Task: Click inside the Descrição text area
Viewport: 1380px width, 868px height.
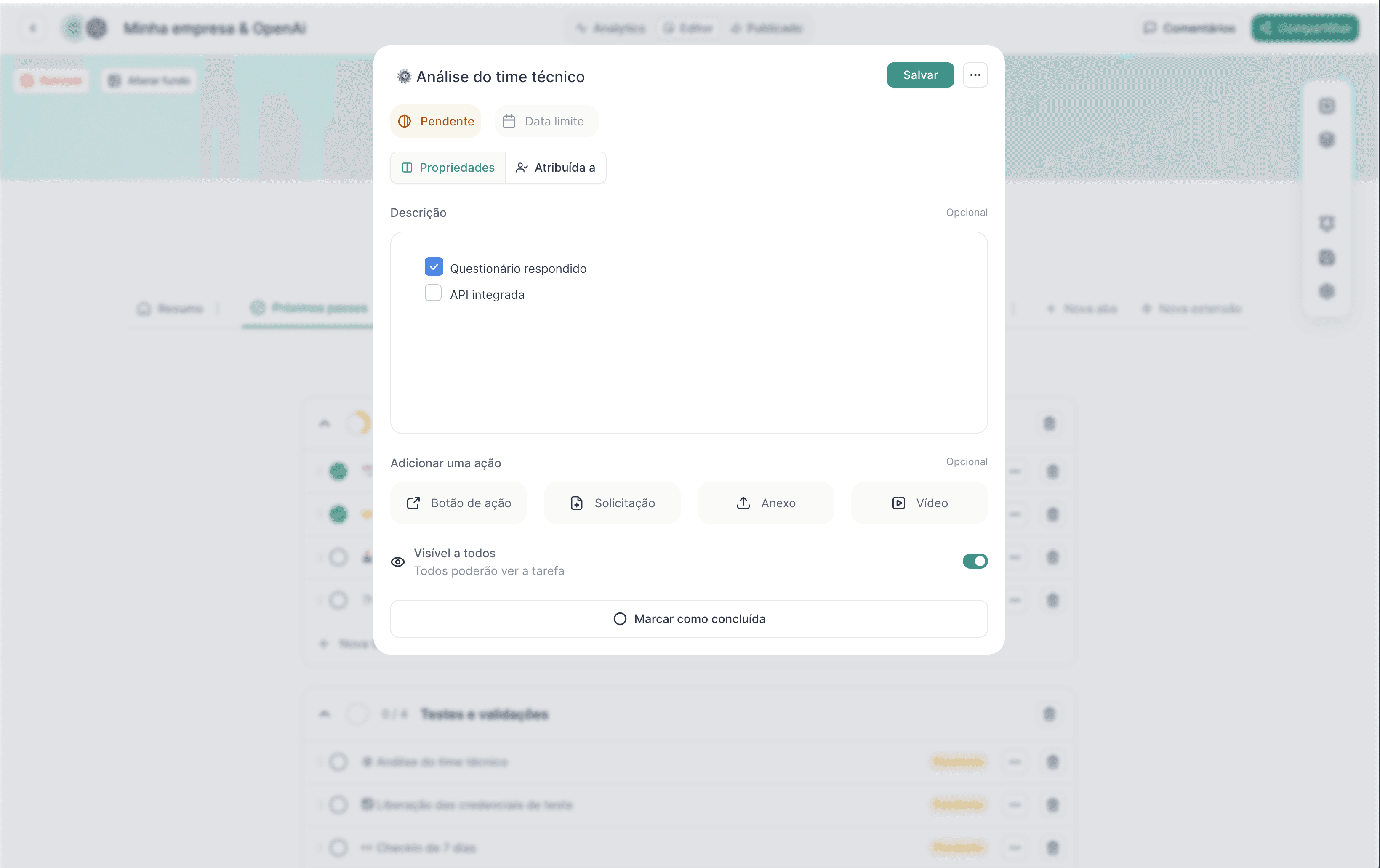Action: 689,367
